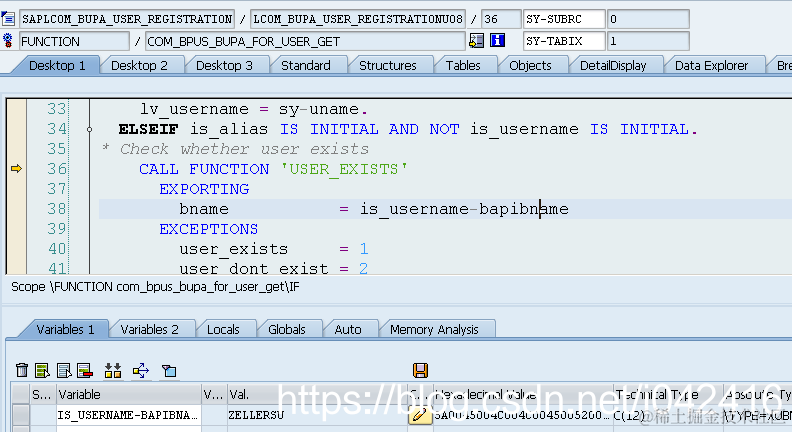Image resolution: width=792 pixels, height=432 pixels.
Task: Select the Auto tab
Action: pos(348,329)
